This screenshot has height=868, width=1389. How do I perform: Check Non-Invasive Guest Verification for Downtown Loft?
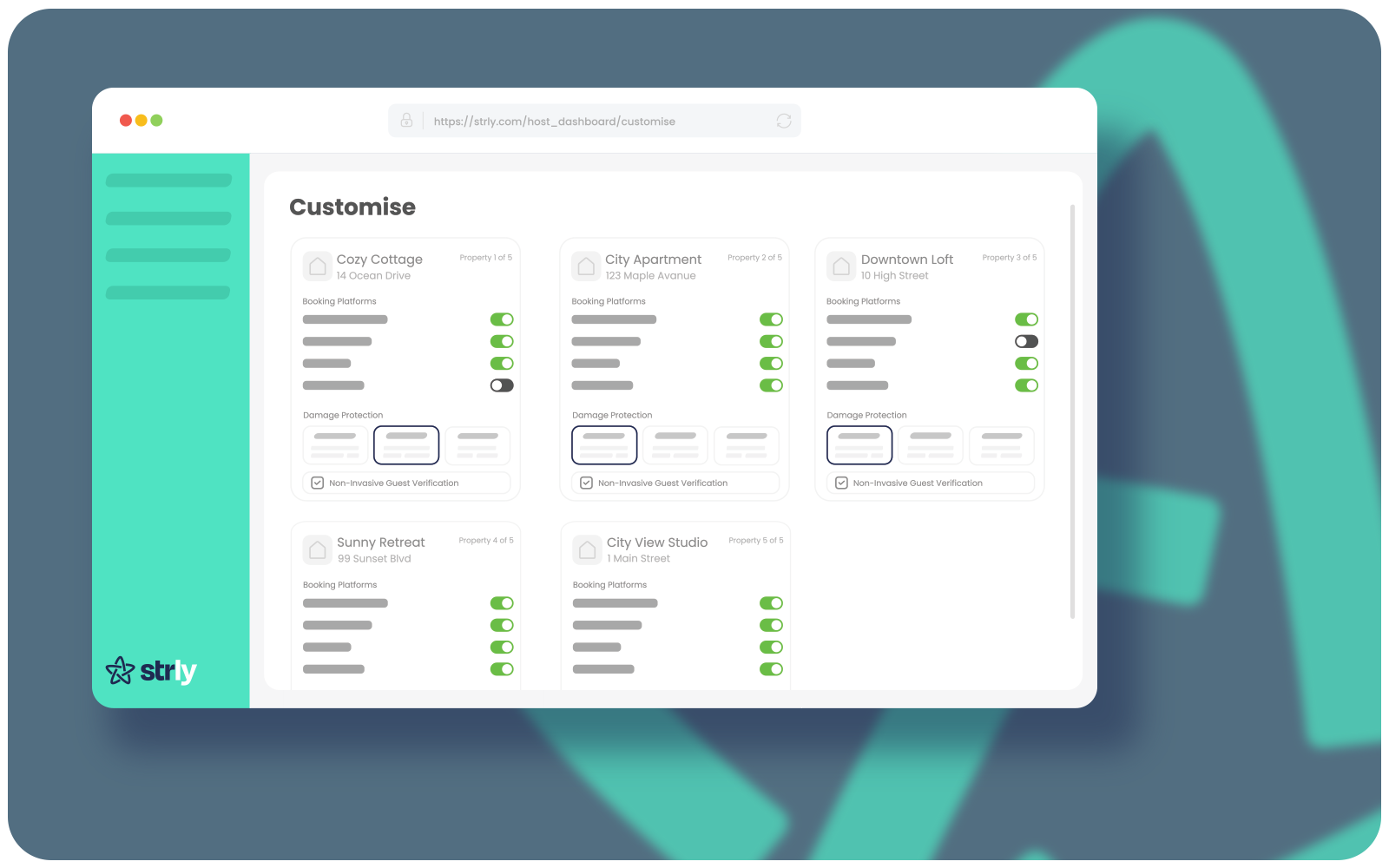pyautogui.click(x=840, y=483)
